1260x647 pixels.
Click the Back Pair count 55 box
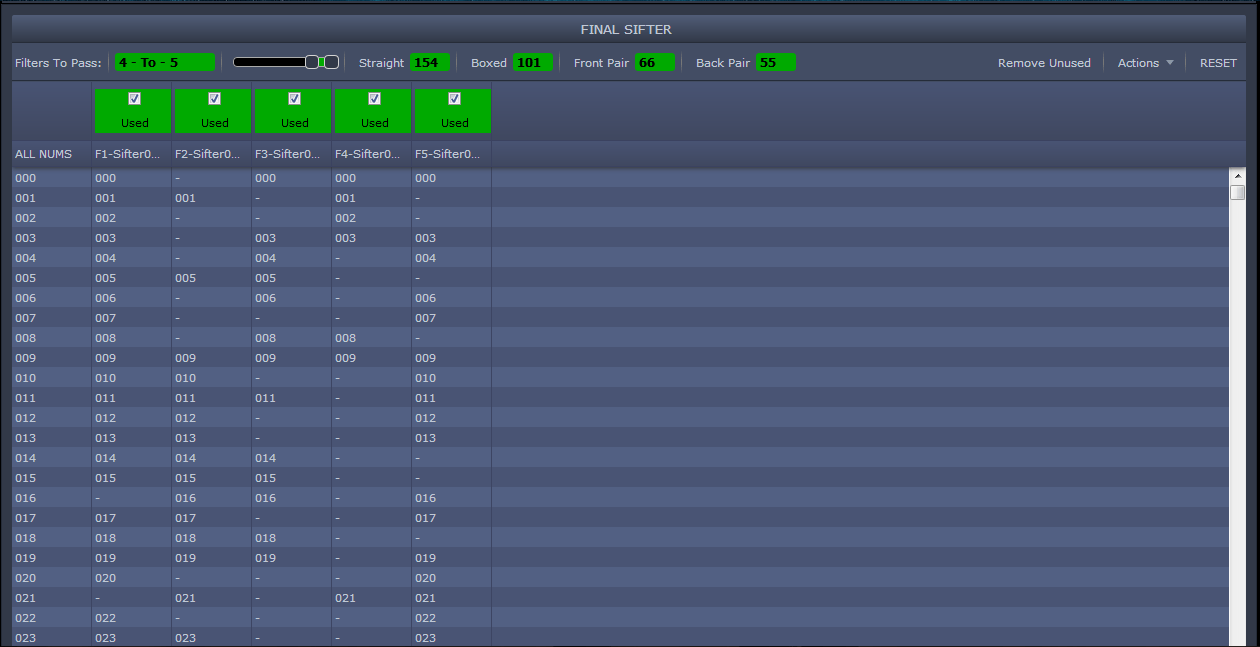(x=776, y=62)
